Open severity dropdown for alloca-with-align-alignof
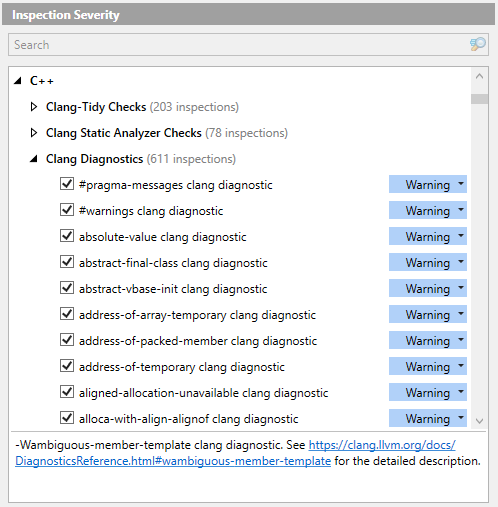498x507 pixels. coord(428,418)
